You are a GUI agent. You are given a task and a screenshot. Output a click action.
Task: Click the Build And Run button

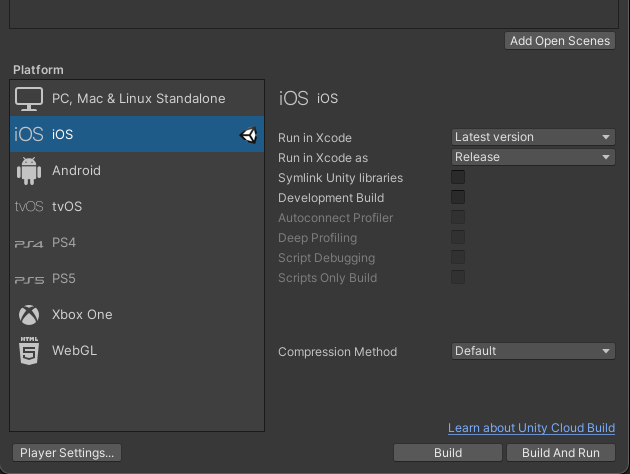point(561,453)
